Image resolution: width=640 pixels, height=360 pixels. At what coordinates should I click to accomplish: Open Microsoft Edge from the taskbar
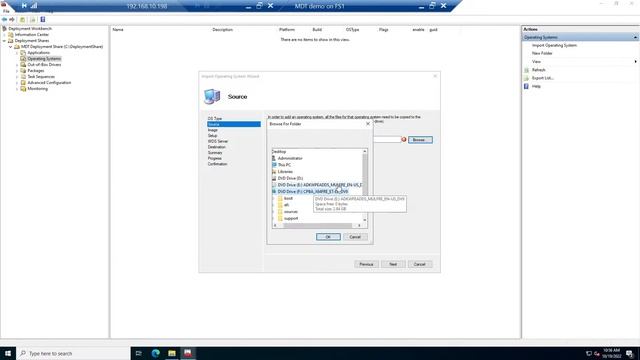[x=156, y=353]
